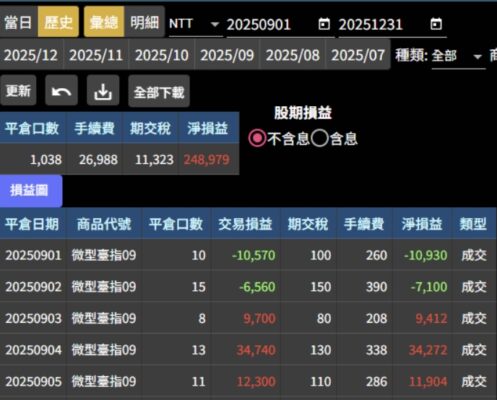Open calendar picker for end date 20251231
The image size is (497, 400).
pos(436,24)
